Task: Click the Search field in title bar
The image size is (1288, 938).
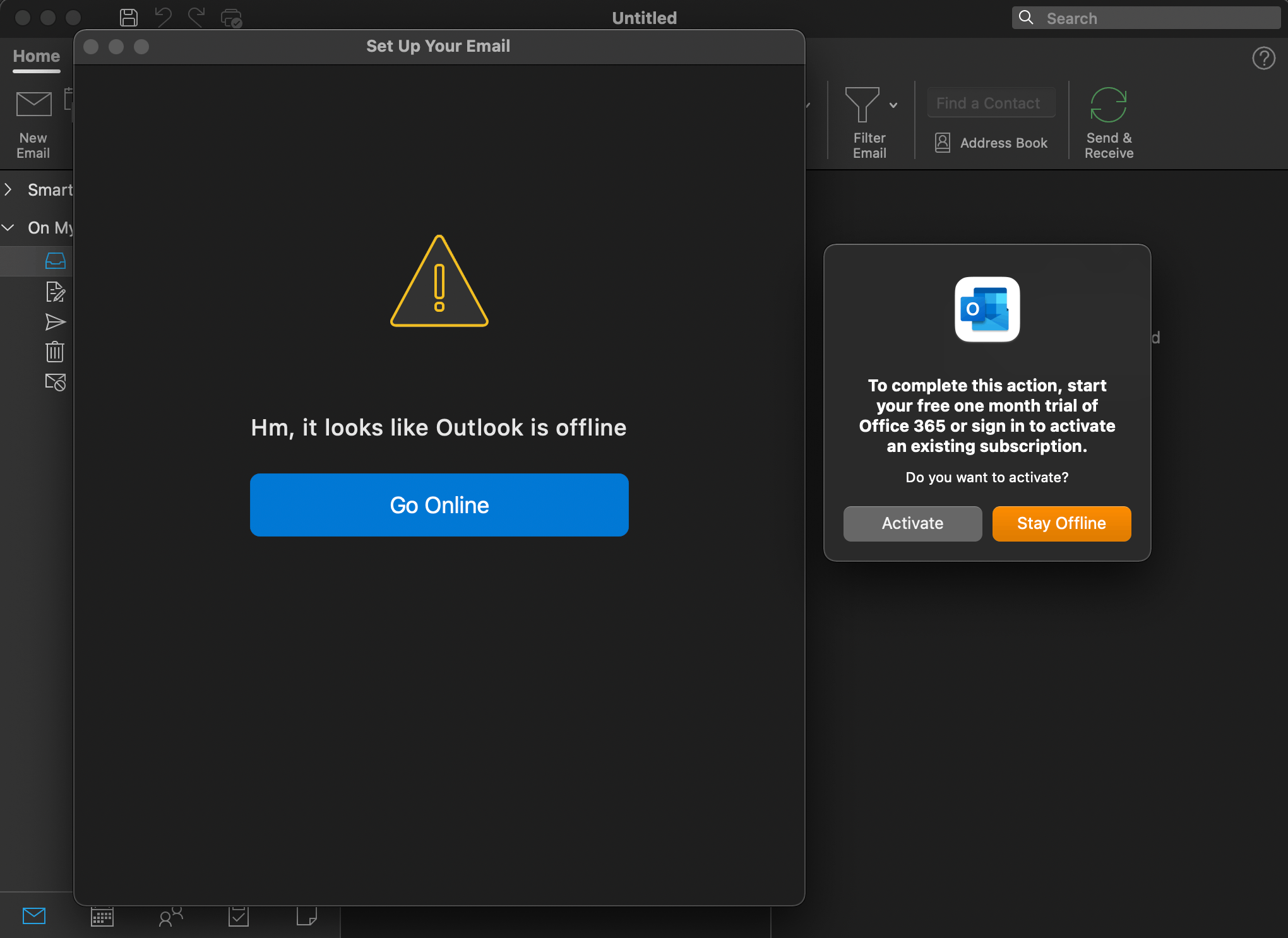Action: coord(1146,18)
